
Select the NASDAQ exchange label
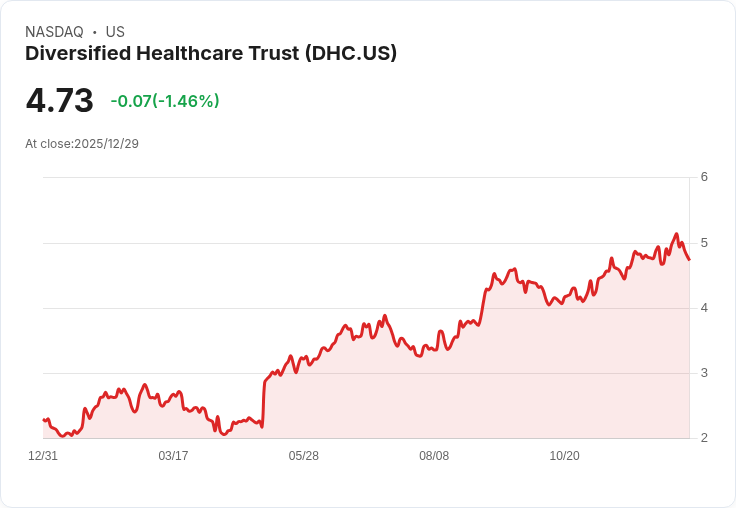point(54,32)
